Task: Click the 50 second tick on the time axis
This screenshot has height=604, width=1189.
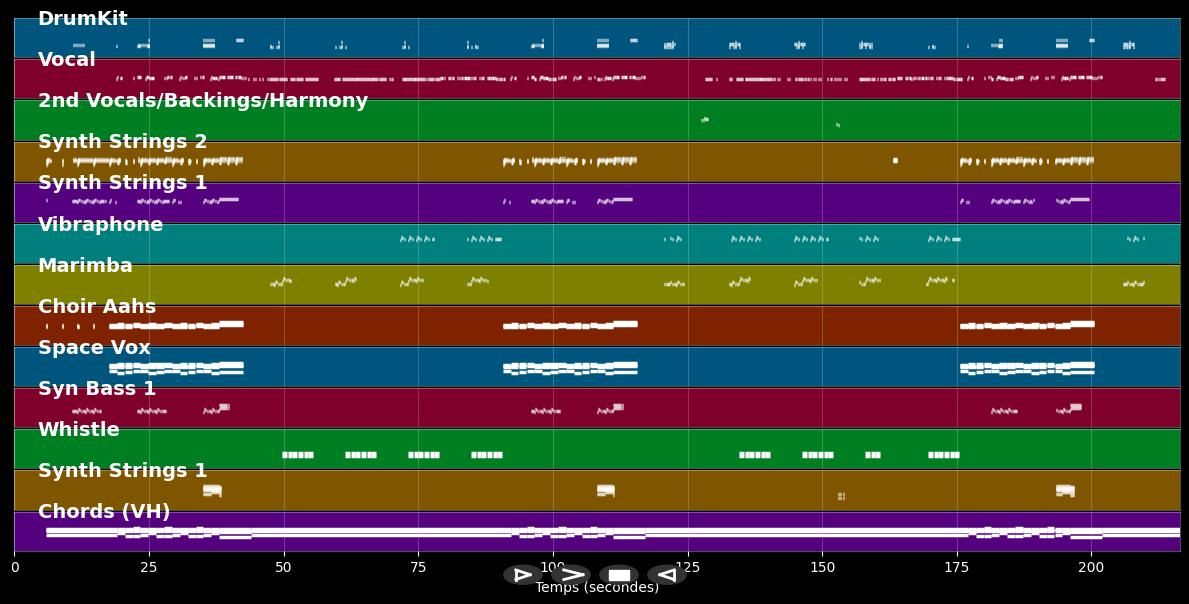Action: coord(283,568)
